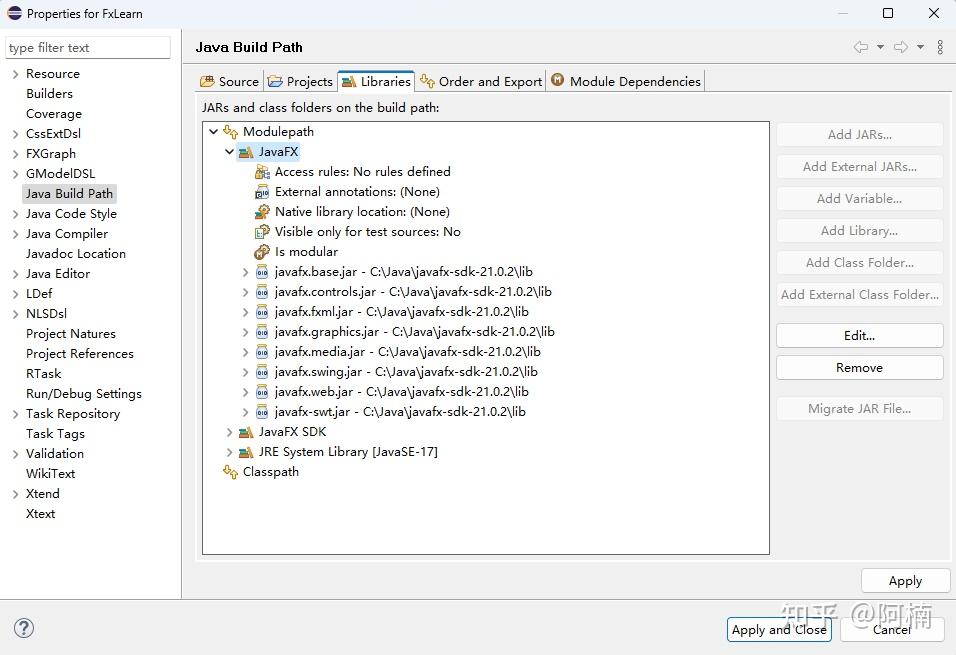Switch to the Module Dependencies tab
Image resolution: width=956 pixels, height=655 pixels.
(626, 81)
